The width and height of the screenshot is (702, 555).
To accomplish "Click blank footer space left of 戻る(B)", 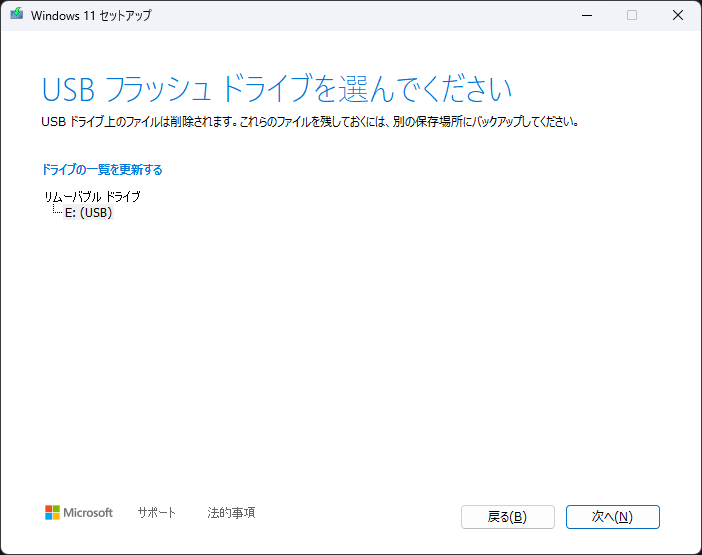I will 360,516.
